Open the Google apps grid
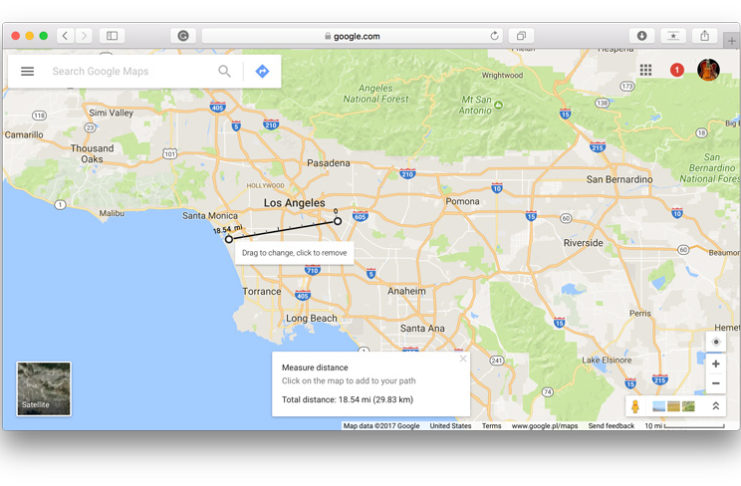Viewport: 741px width, 486px height. pyautogui.click(x=646, y=70)
